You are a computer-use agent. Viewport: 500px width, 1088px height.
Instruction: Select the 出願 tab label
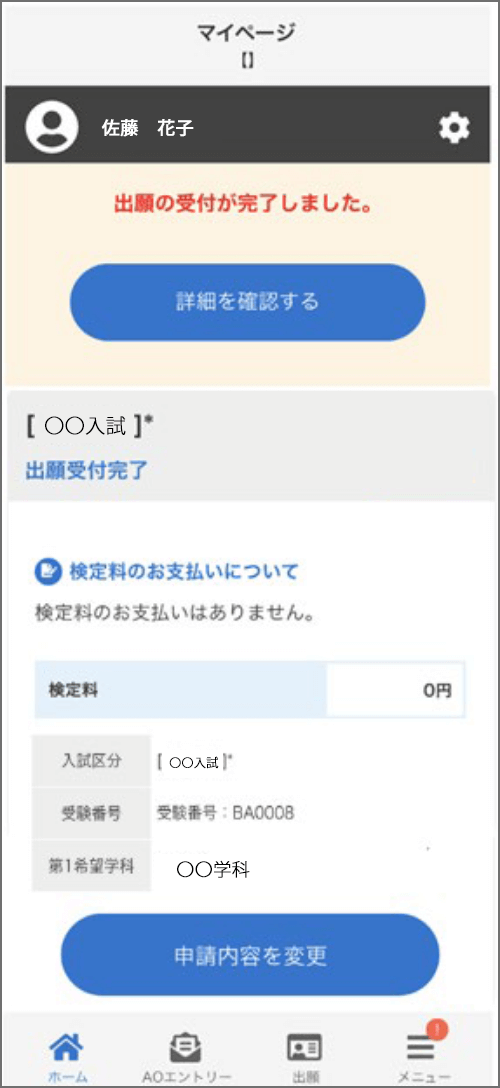tap(305, 1077)
